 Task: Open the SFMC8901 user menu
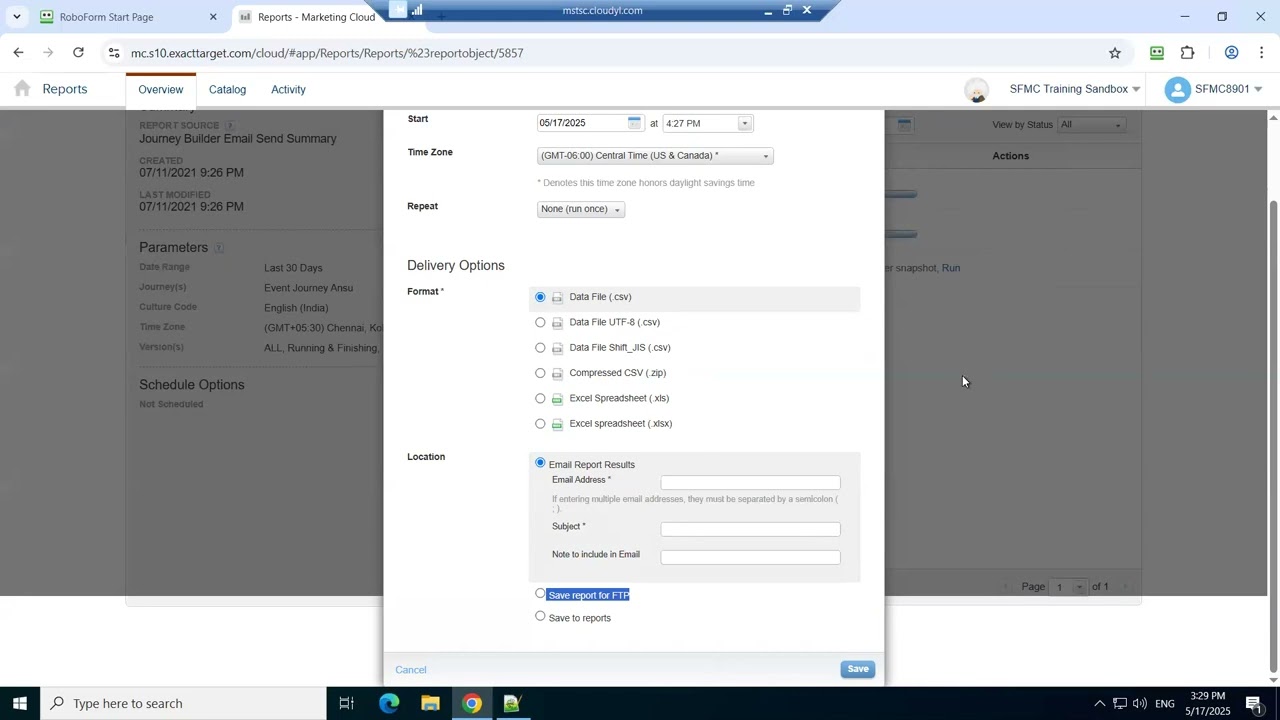click(1213, 89)
